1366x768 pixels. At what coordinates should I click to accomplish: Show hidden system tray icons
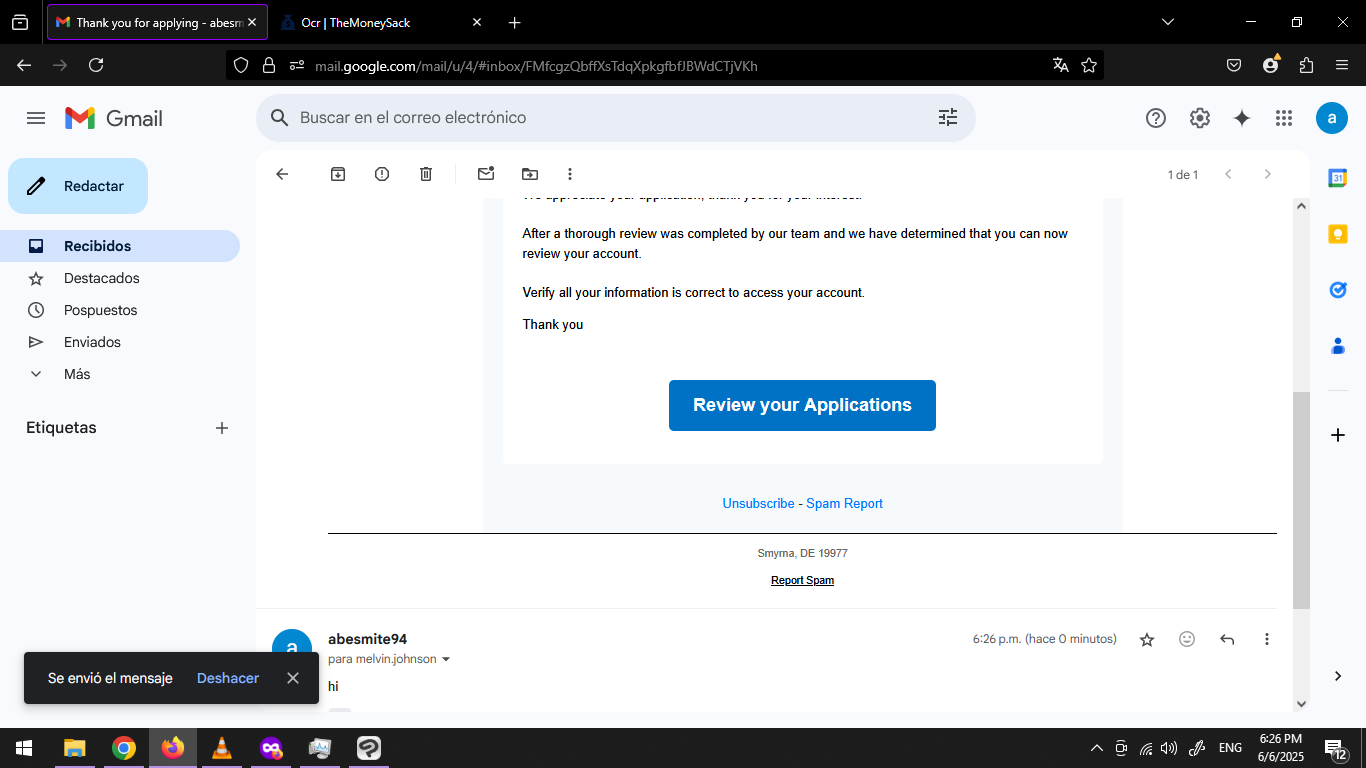click(x=1096, y=748)
